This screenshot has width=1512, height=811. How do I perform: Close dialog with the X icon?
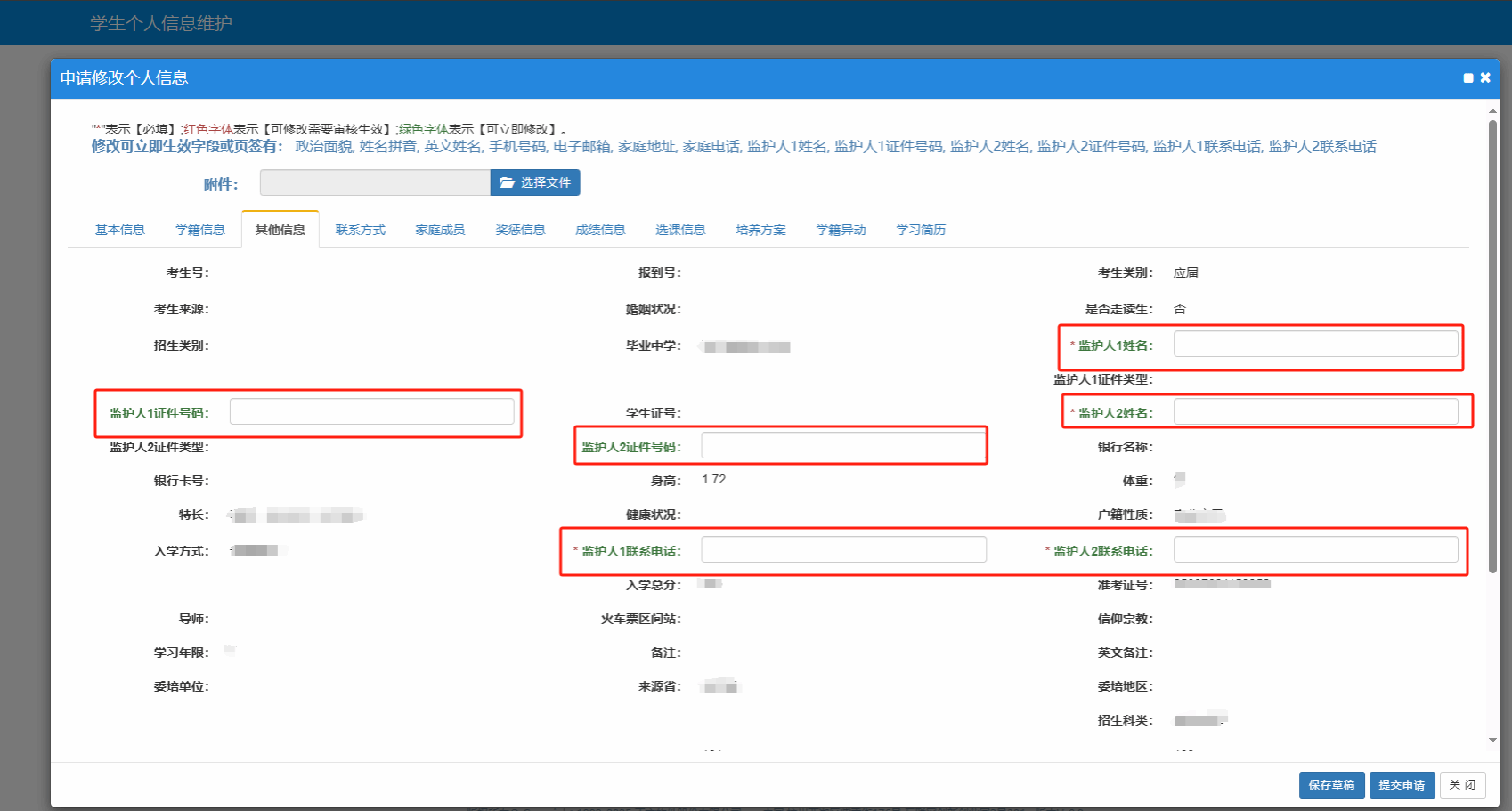(1485, 78)
